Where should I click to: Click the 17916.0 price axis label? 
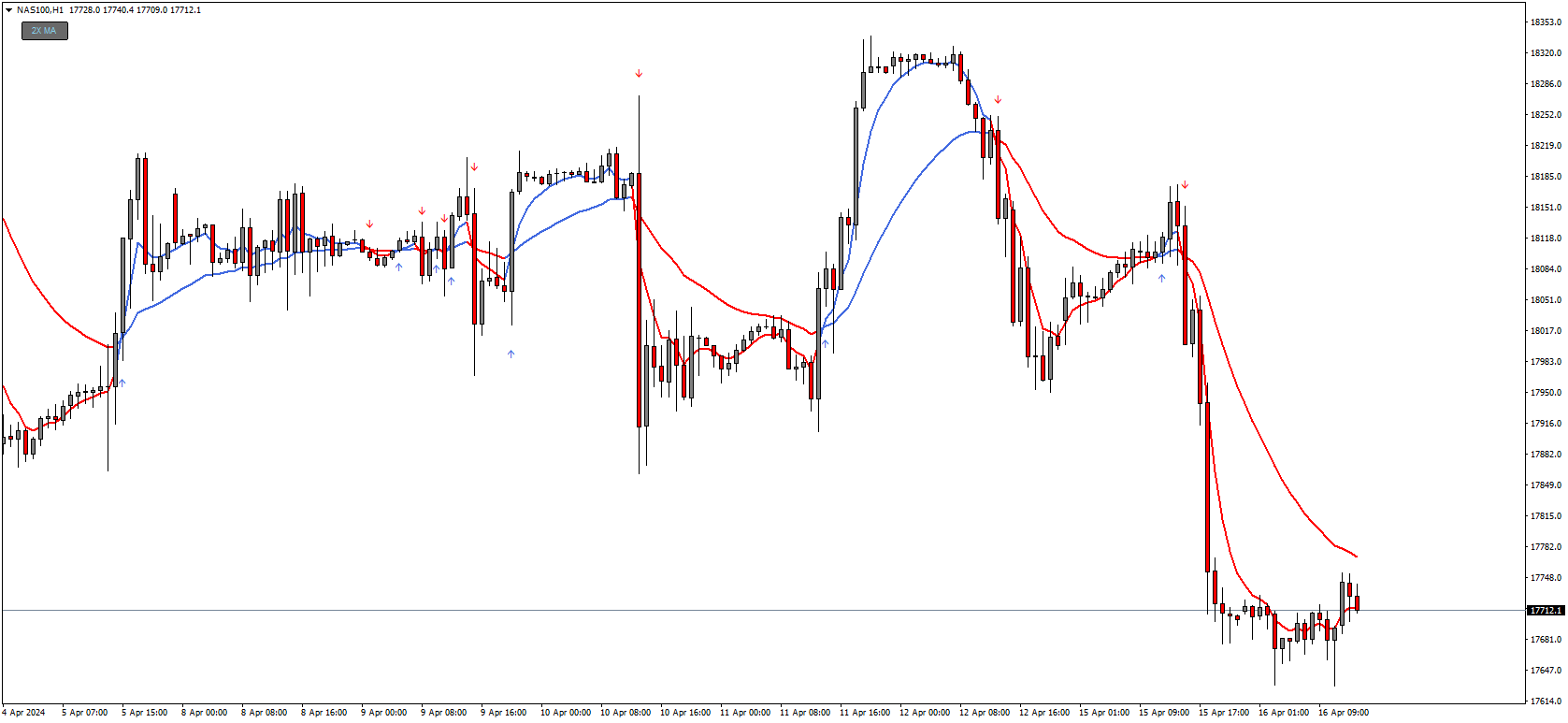[x=1546, y=424]
